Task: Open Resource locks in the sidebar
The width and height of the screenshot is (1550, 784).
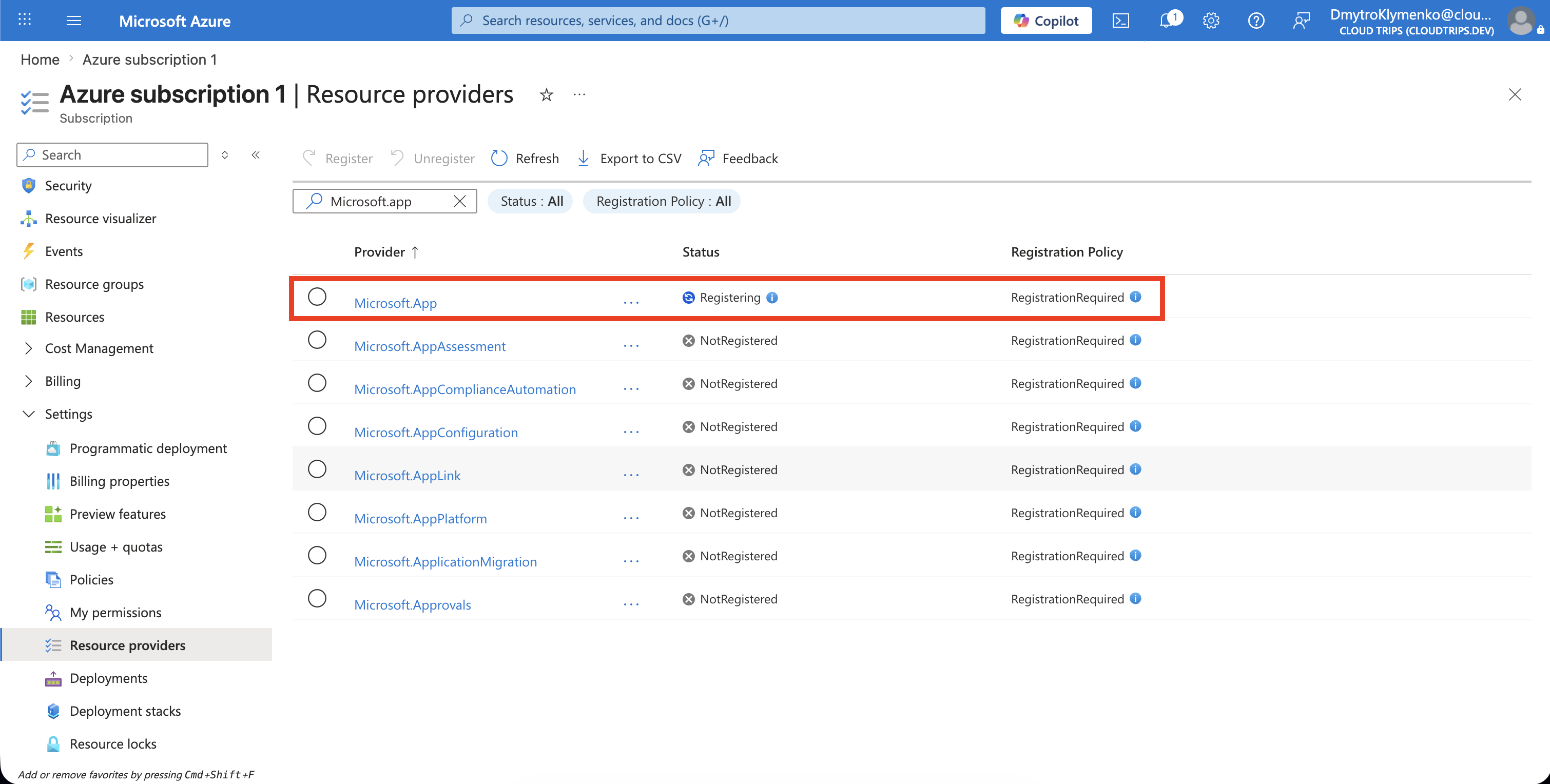Action: [113, 743]
